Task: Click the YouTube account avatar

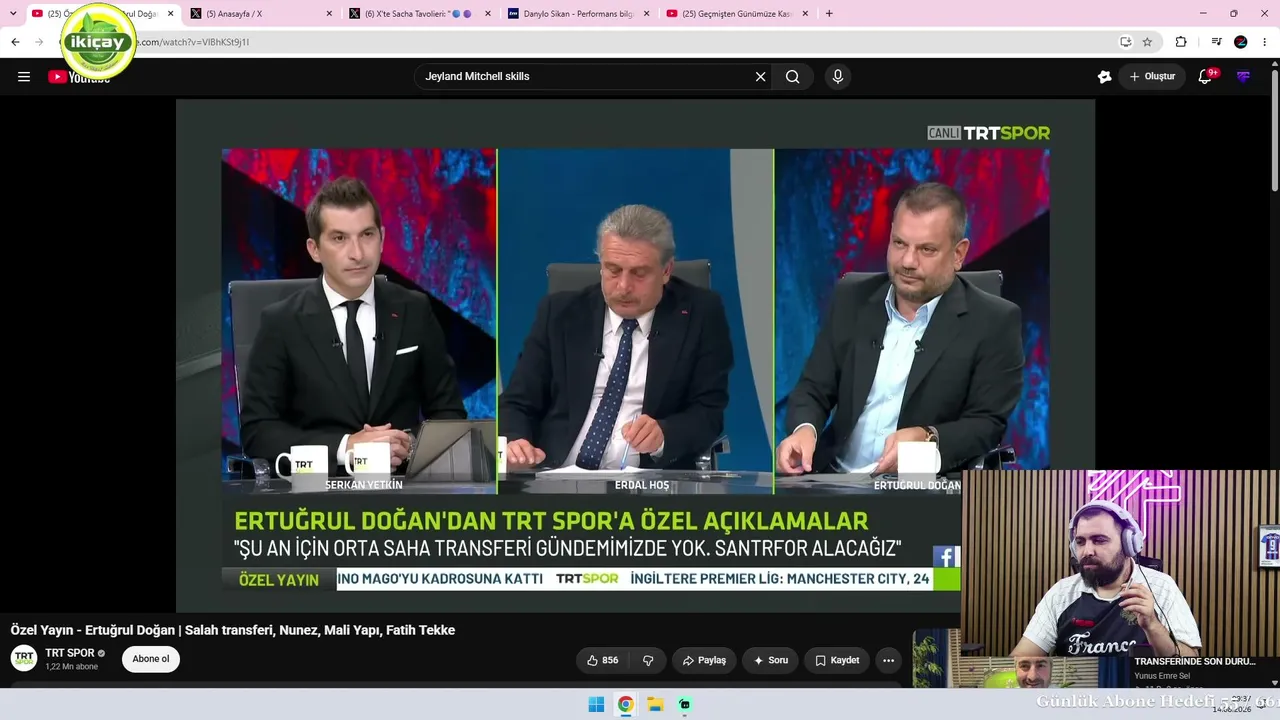Action: pyautogui.click(x=1243, y=77)
